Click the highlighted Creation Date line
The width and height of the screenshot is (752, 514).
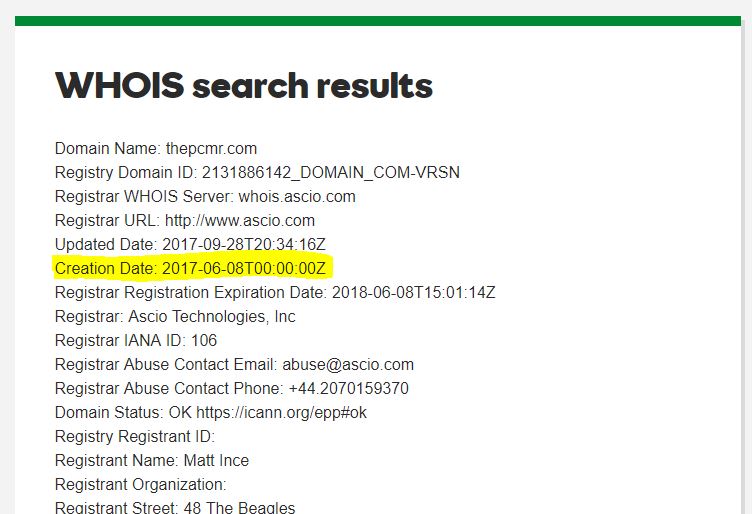click(x=190, y=269)
